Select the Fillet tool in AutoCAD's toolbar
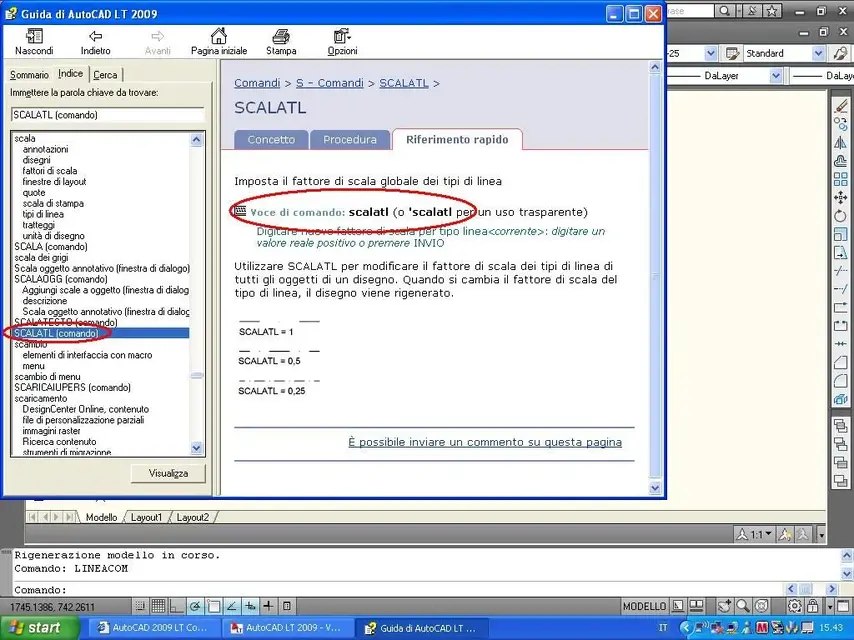Viewport: 854px width, 640px height. (x=840, y=381)
